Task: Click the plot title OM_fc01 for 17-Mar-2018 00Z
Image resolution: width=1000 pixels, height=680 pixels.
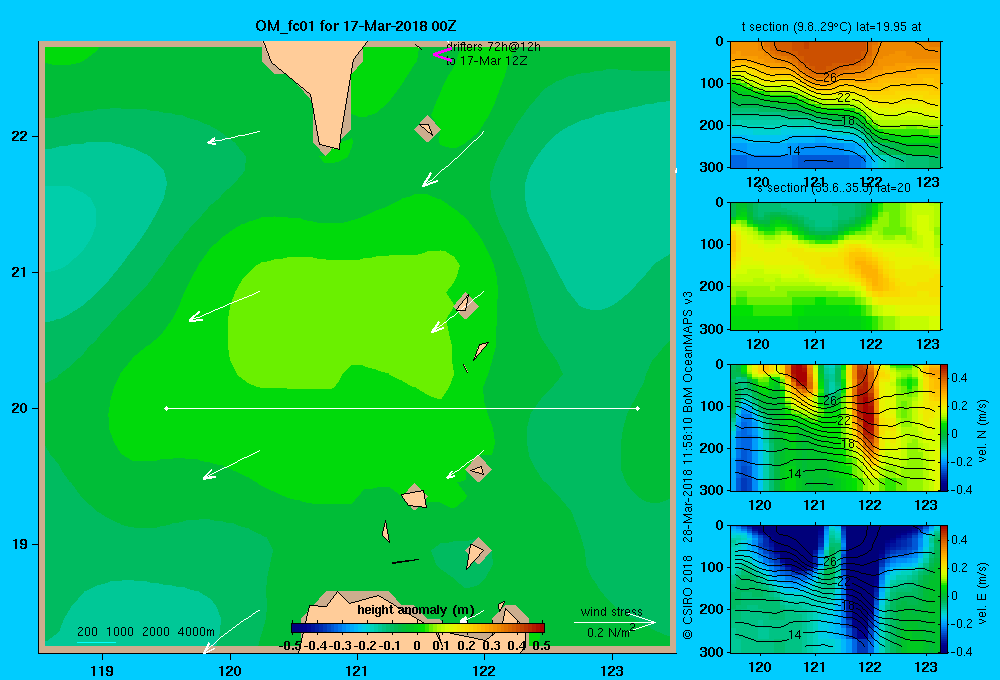Action: tap(355, 26)
